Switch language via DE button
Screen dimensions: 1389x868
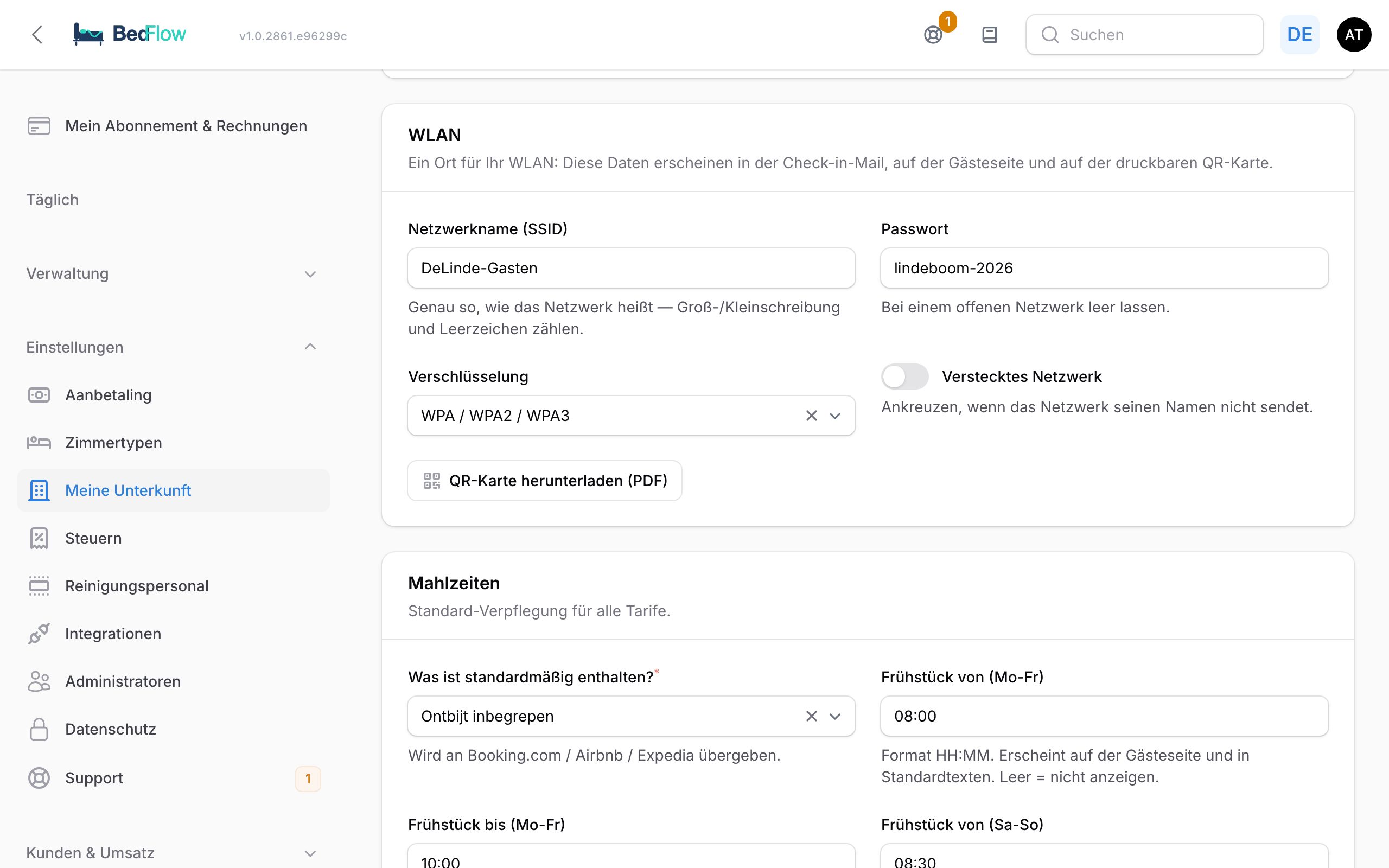coord(1299,35)
